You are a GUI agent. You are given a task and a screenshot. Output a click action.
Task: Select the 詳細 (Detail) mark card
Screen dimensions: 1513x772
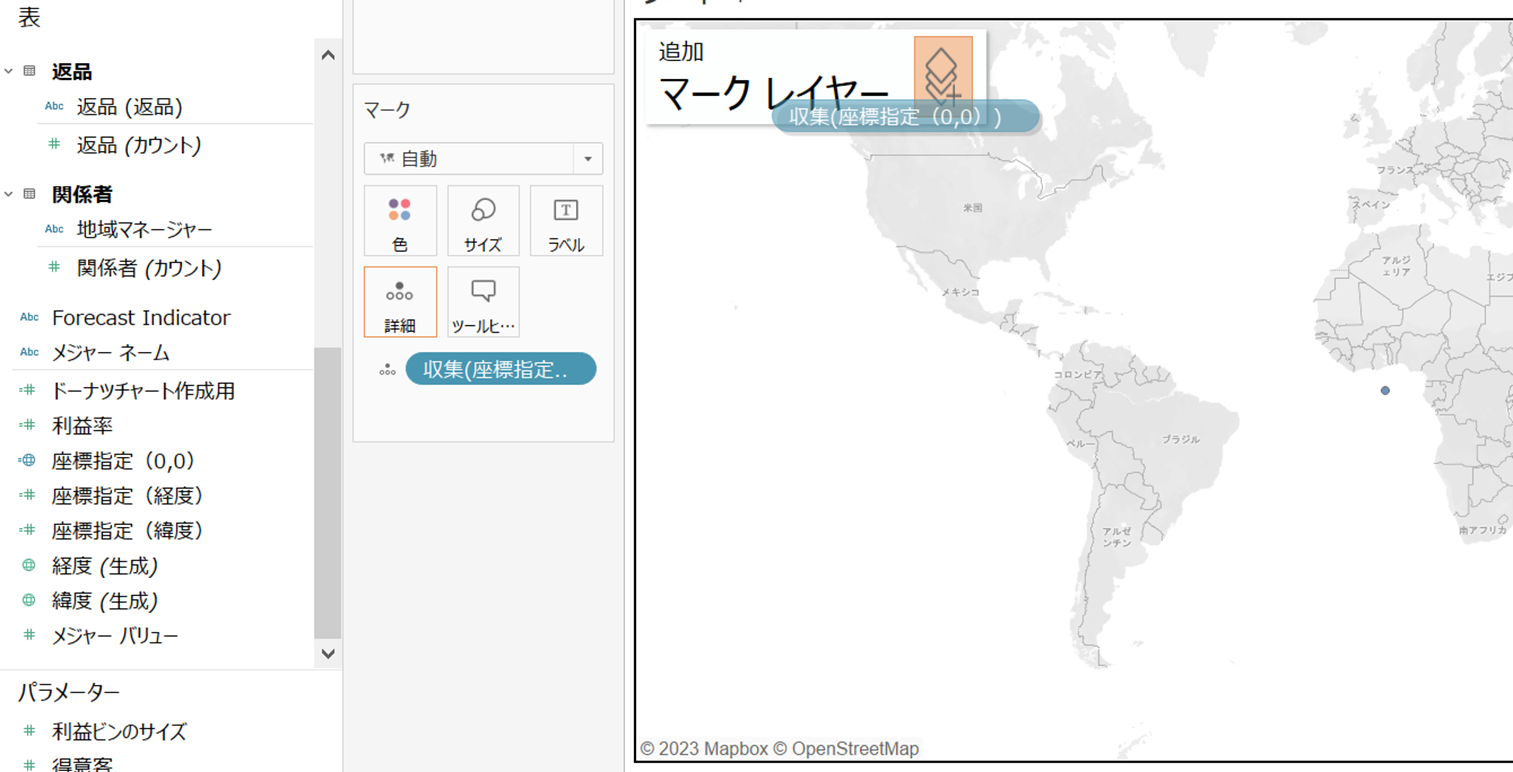point(400,302)
